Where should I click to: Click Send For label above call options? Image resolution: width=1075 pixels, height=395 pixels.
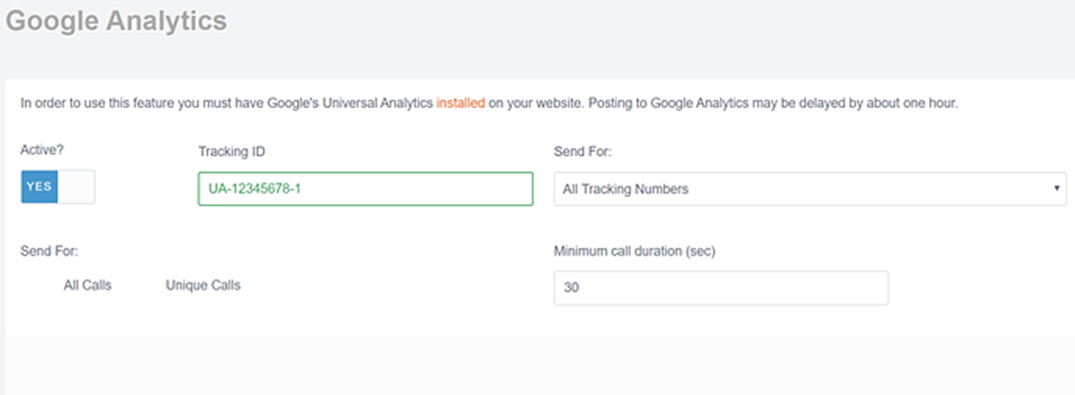click(49, 252)
